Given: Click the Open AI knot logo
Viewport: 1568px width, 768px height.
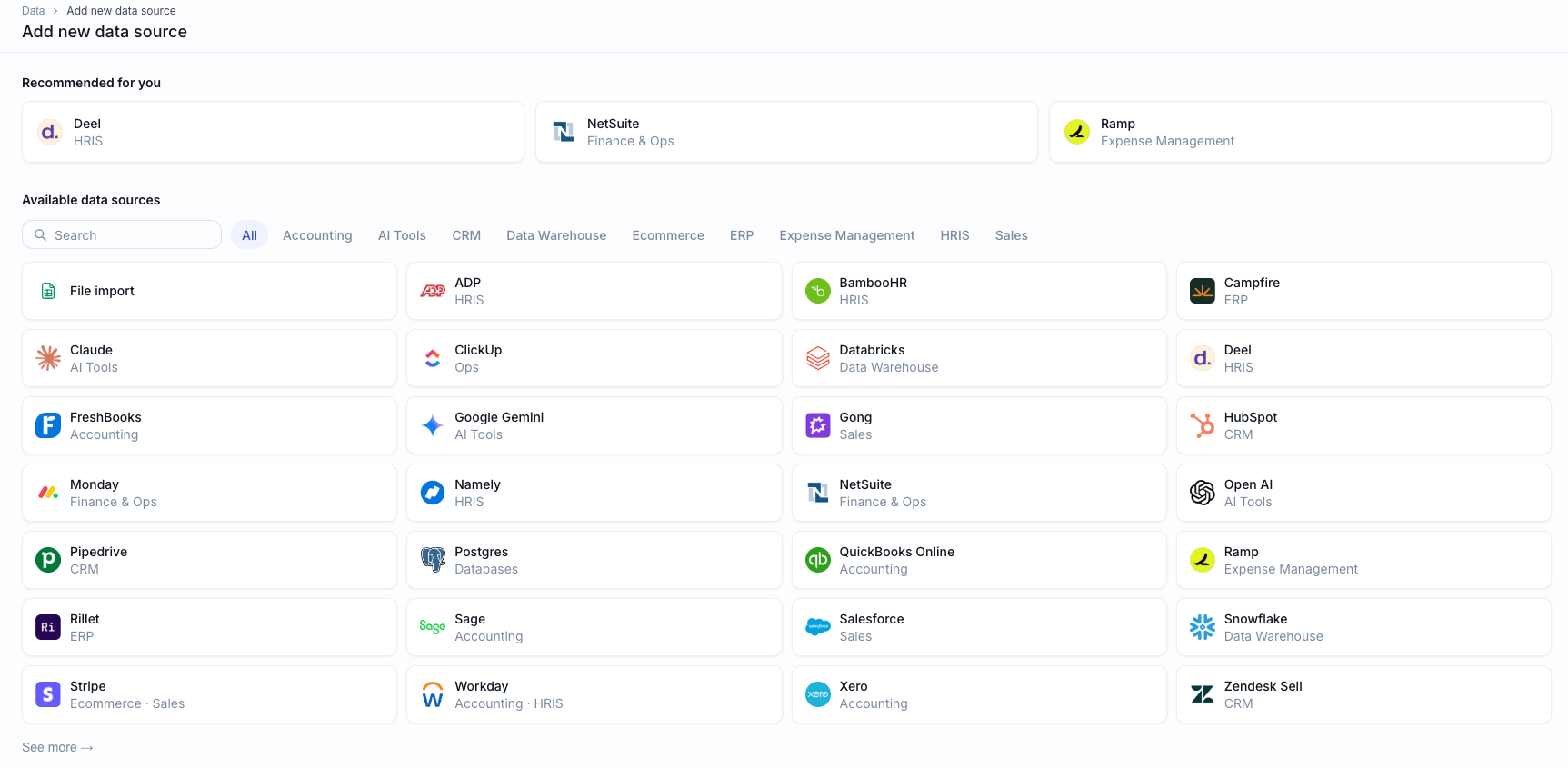Looking at the screenshot, I should point(1203,493).
